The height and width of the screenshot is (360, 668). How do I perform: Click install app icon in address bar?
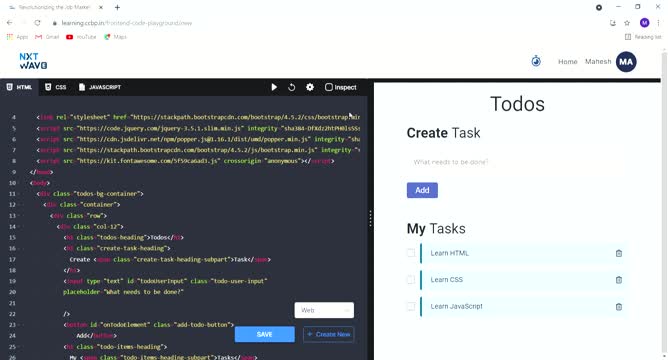coord(613,23)
